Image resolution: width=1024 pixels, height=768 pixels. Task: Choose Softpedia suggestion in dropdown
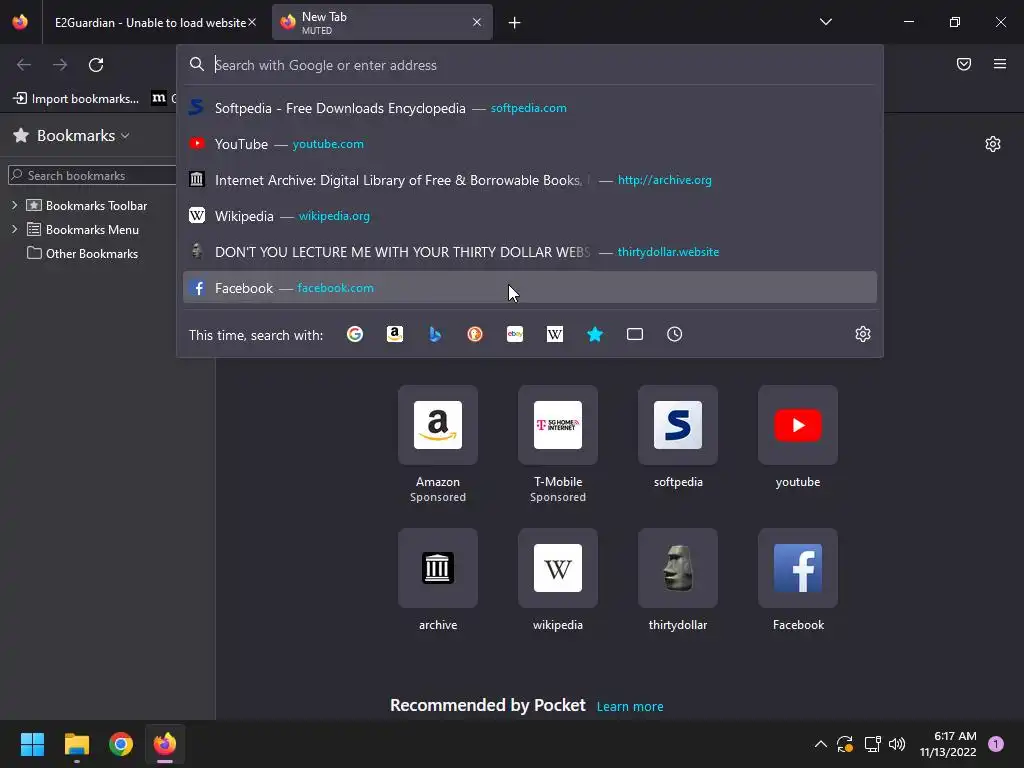pos(530,108)
